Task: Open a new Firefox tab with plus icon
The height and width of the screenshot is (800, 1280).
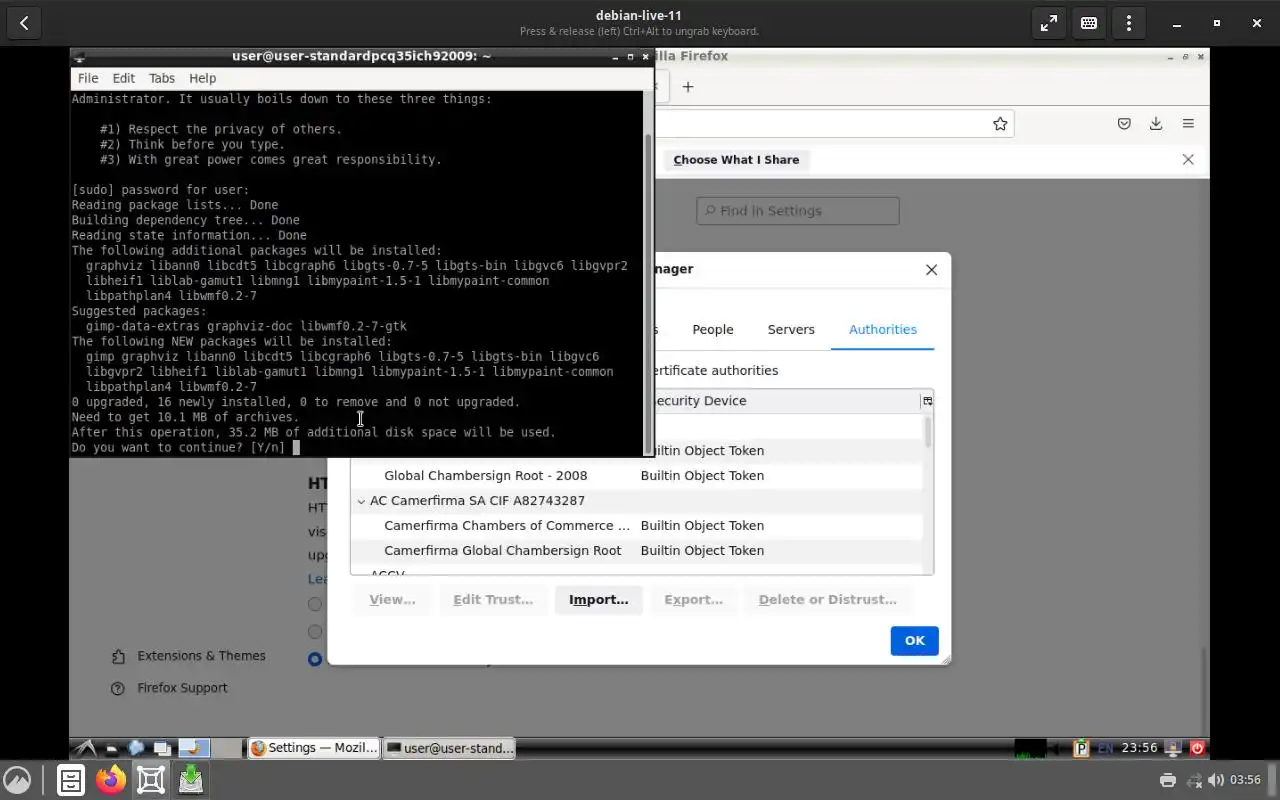Action: point(688,87)
